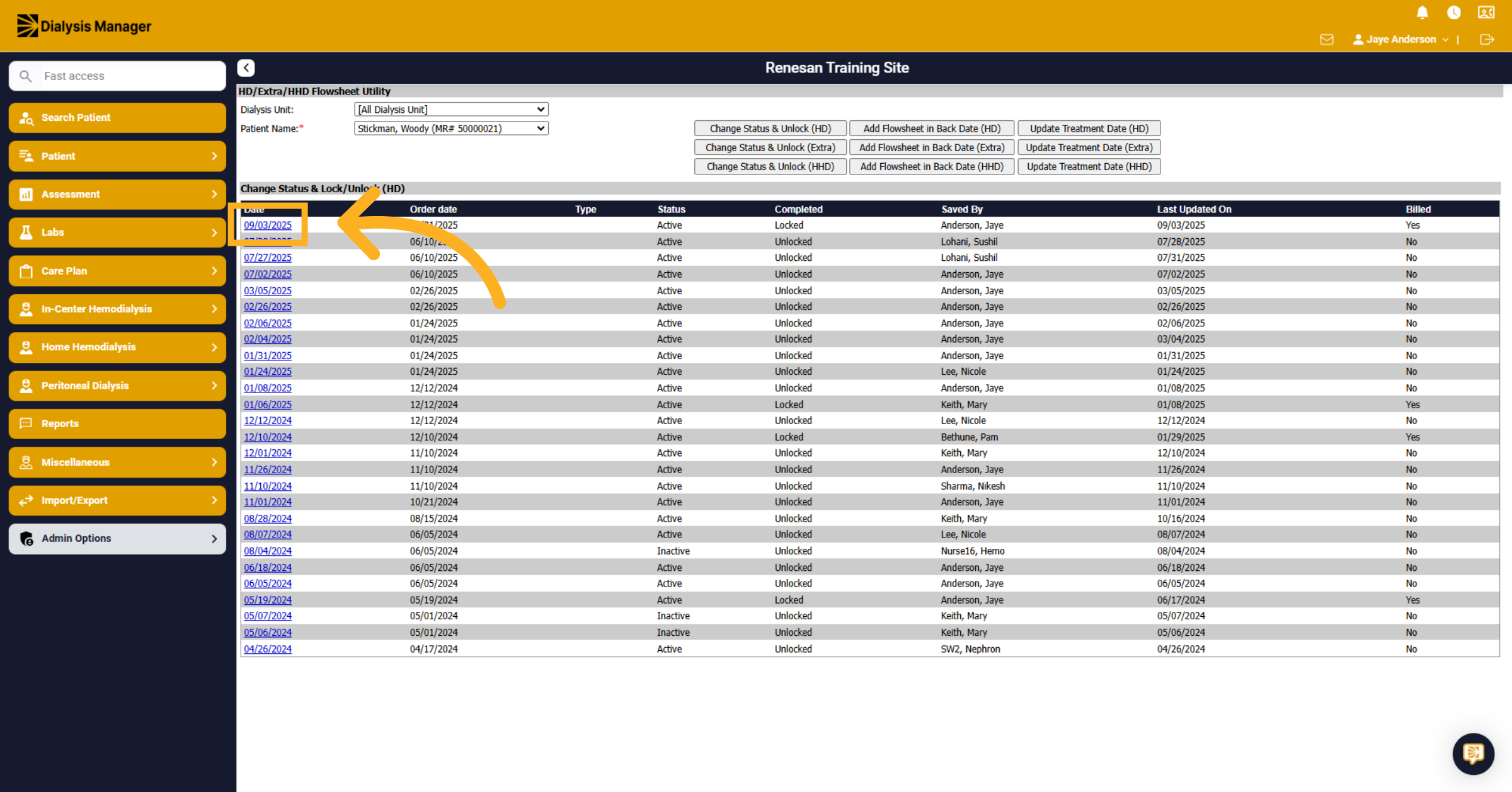
Task: Click the logout icon
Action: click(x=1487, y=39)
